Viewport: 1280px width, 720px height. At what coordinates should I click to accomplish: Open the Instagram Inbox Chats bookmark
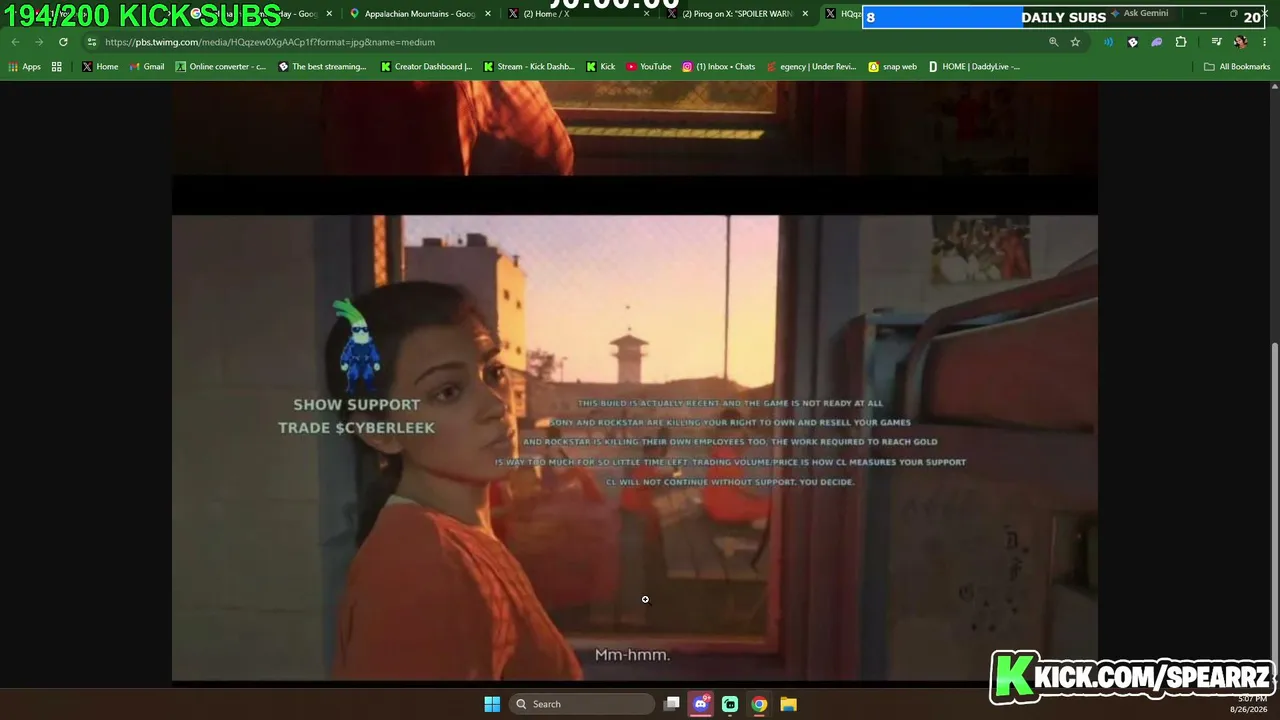click(x=719, y=67)
